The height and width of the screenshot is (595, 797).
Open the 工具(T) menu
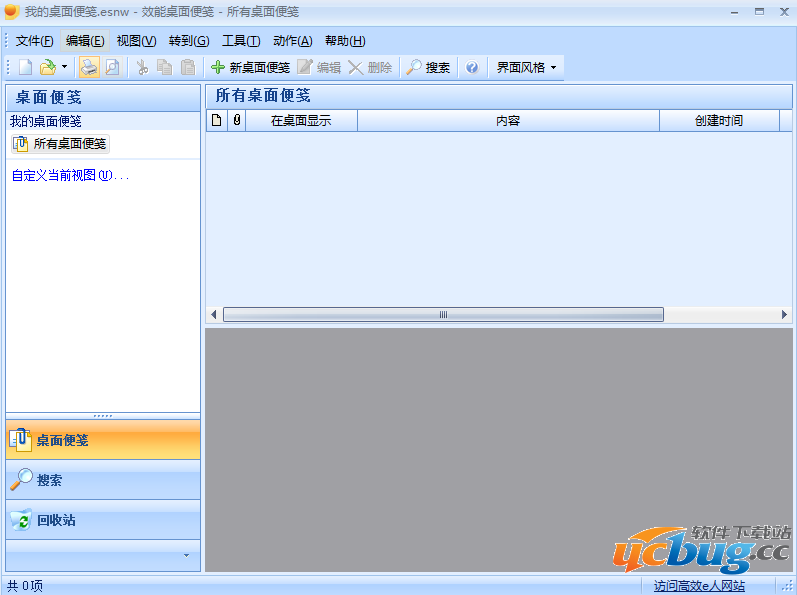pos(241,41)
